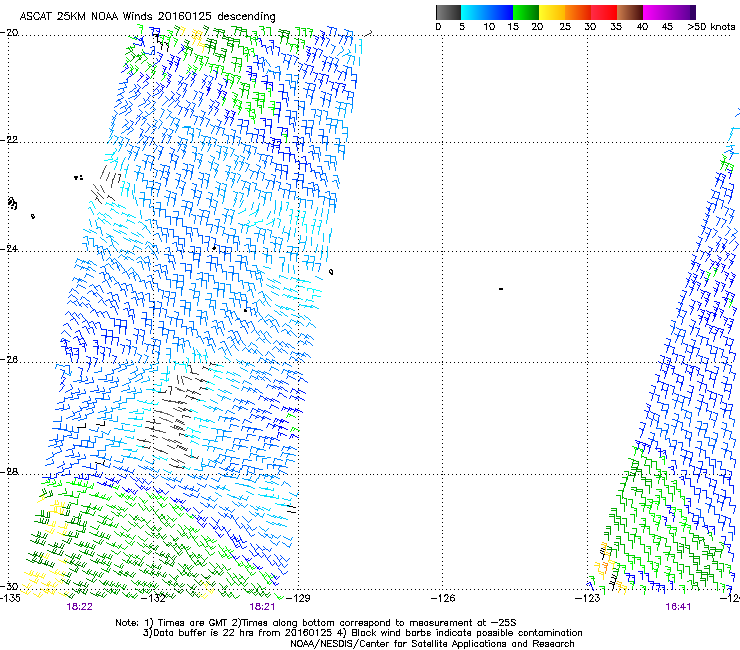
Task: Click the '35' legend scale label
Action: [x=616, y=27]
